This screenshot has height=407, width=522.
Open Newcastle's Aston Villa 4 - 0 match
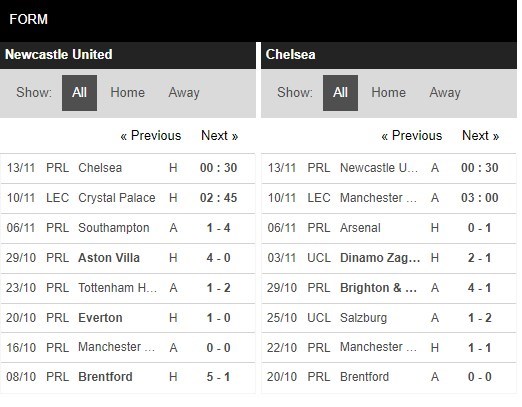(128, 258)
